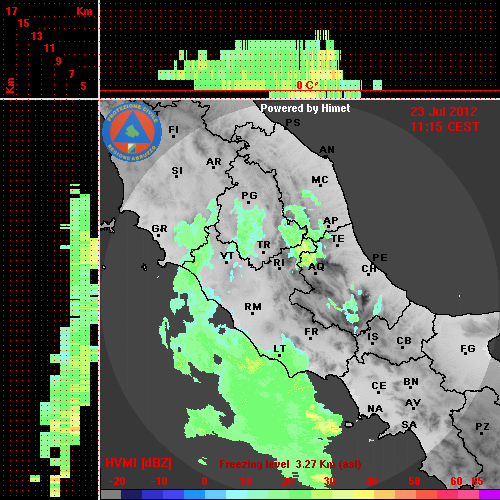This screenshot has height=500, width=500.
Task: Click the FI city label on map
Action: pos(173,130)
